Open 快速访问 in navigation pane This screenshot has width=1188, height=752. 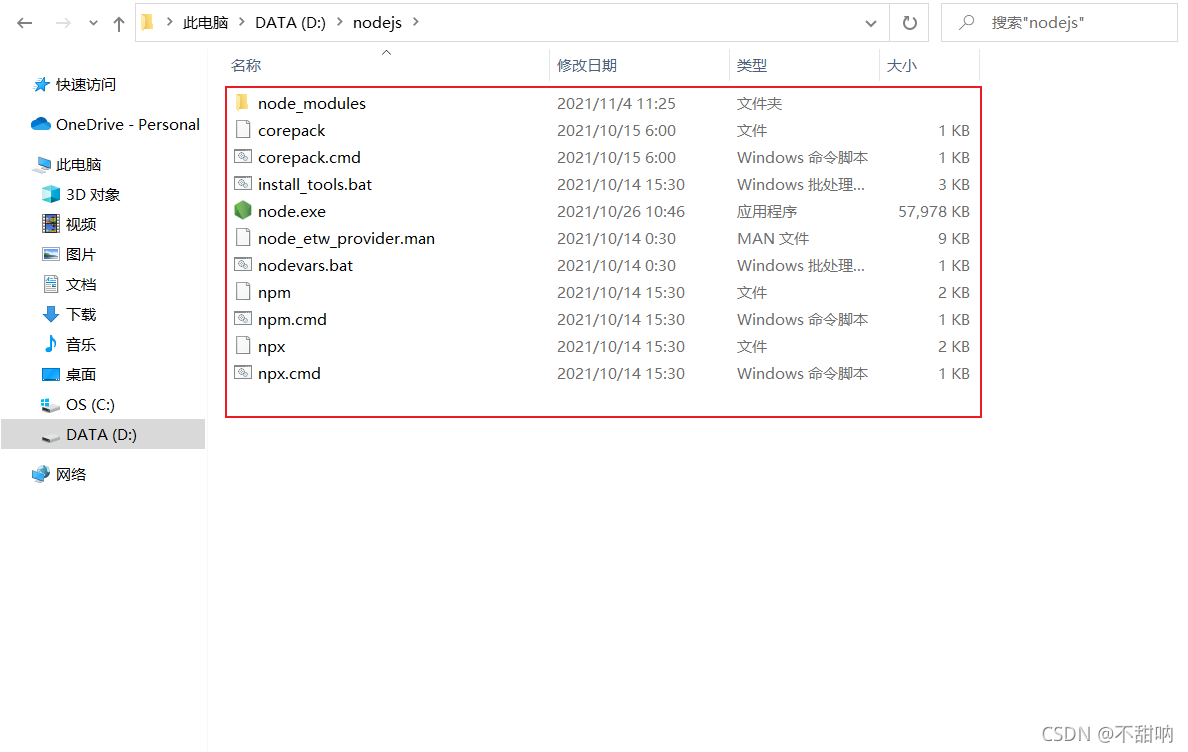(x=86, y=85)
